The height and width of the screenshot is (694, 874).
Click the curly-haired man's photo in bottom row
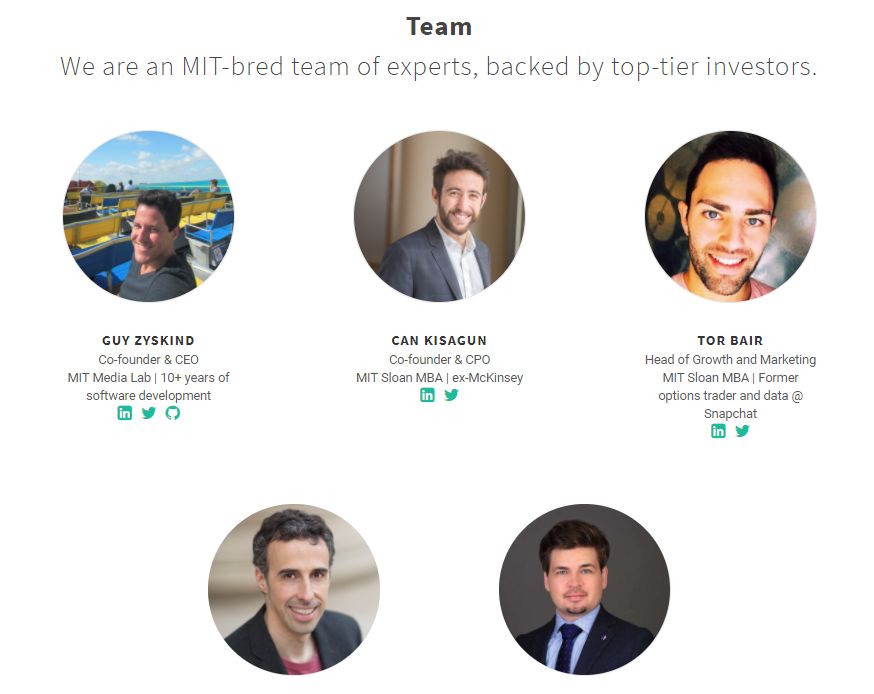[x=294, y=590]
